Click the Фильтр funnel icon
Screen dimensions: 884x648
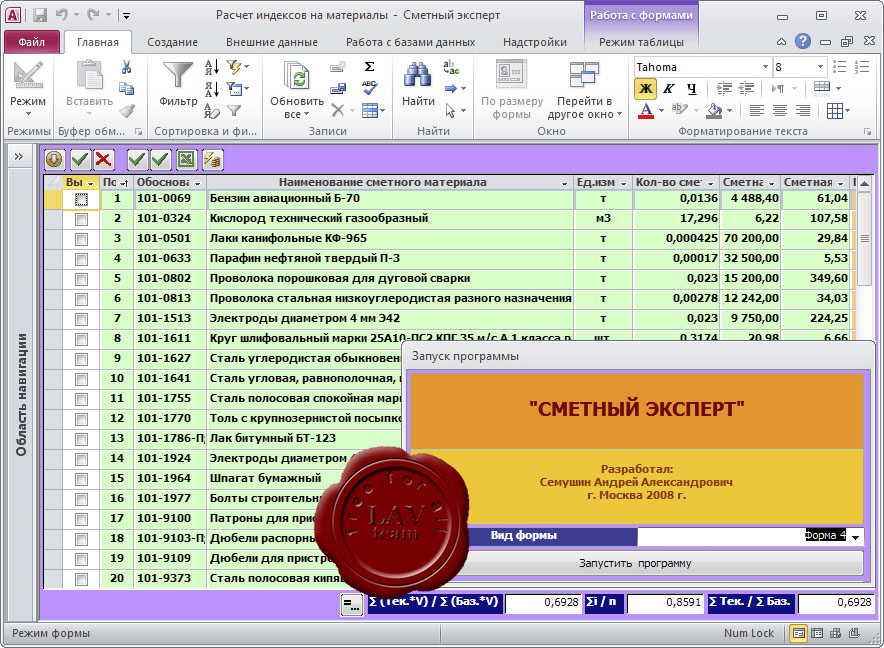178,75
